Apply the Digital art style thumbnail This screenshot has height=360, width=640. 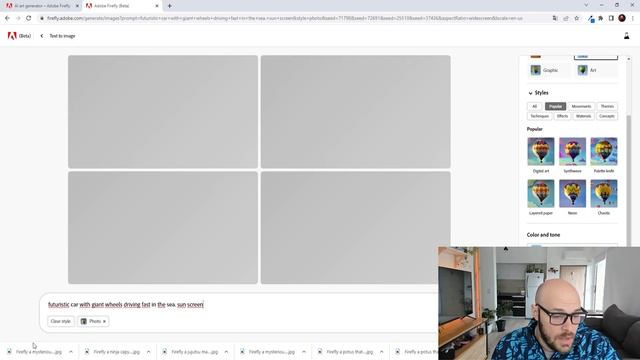point(541,151)
